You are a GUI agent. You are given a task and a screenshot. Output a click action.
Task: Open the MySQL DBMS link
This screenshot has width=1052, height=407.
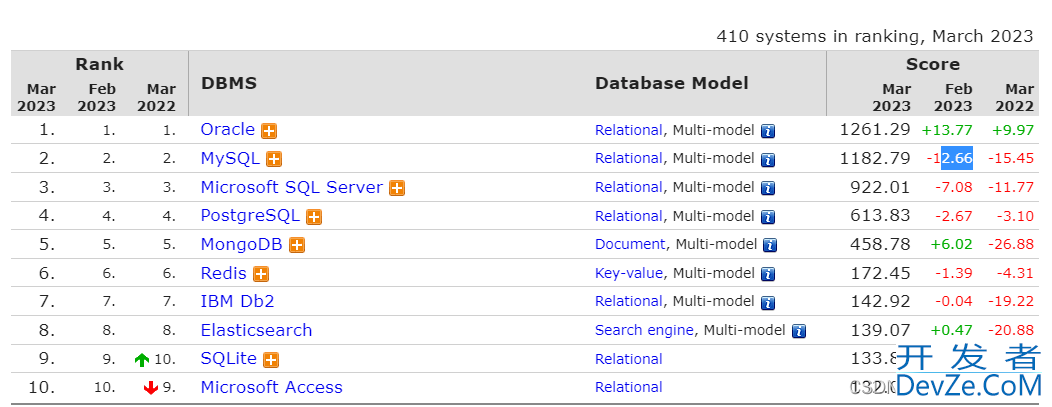click(x=230, y=158)
